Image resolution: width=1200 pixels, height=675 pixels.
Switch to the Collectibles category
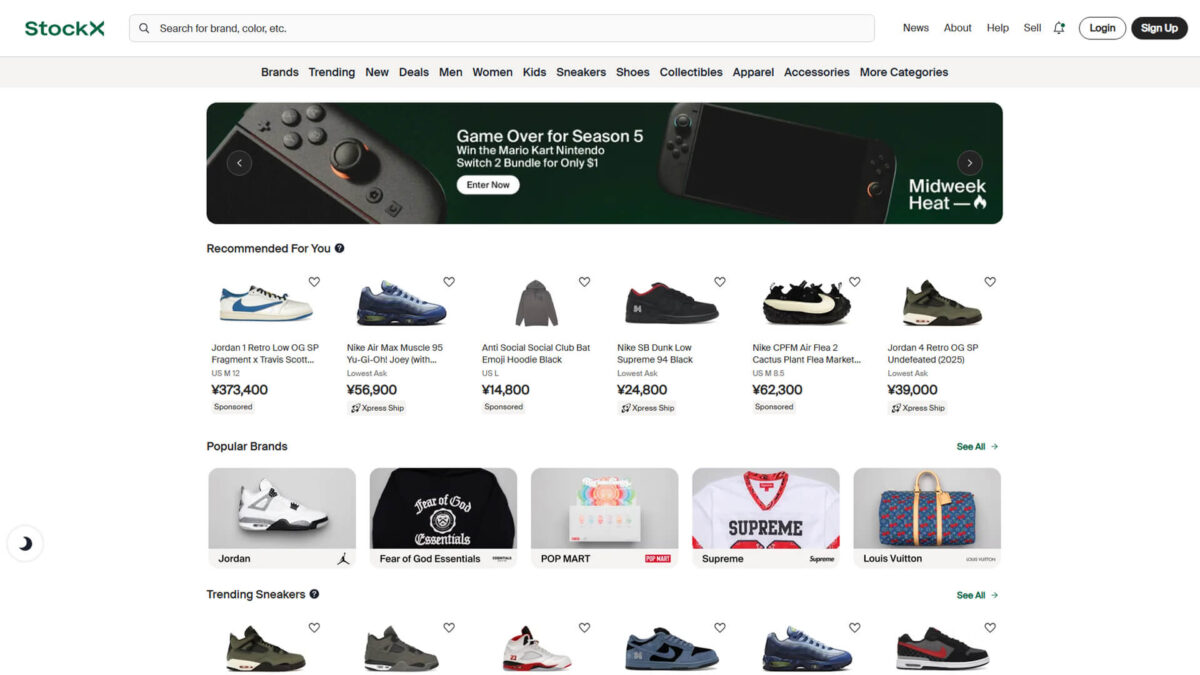coord(691,71)
